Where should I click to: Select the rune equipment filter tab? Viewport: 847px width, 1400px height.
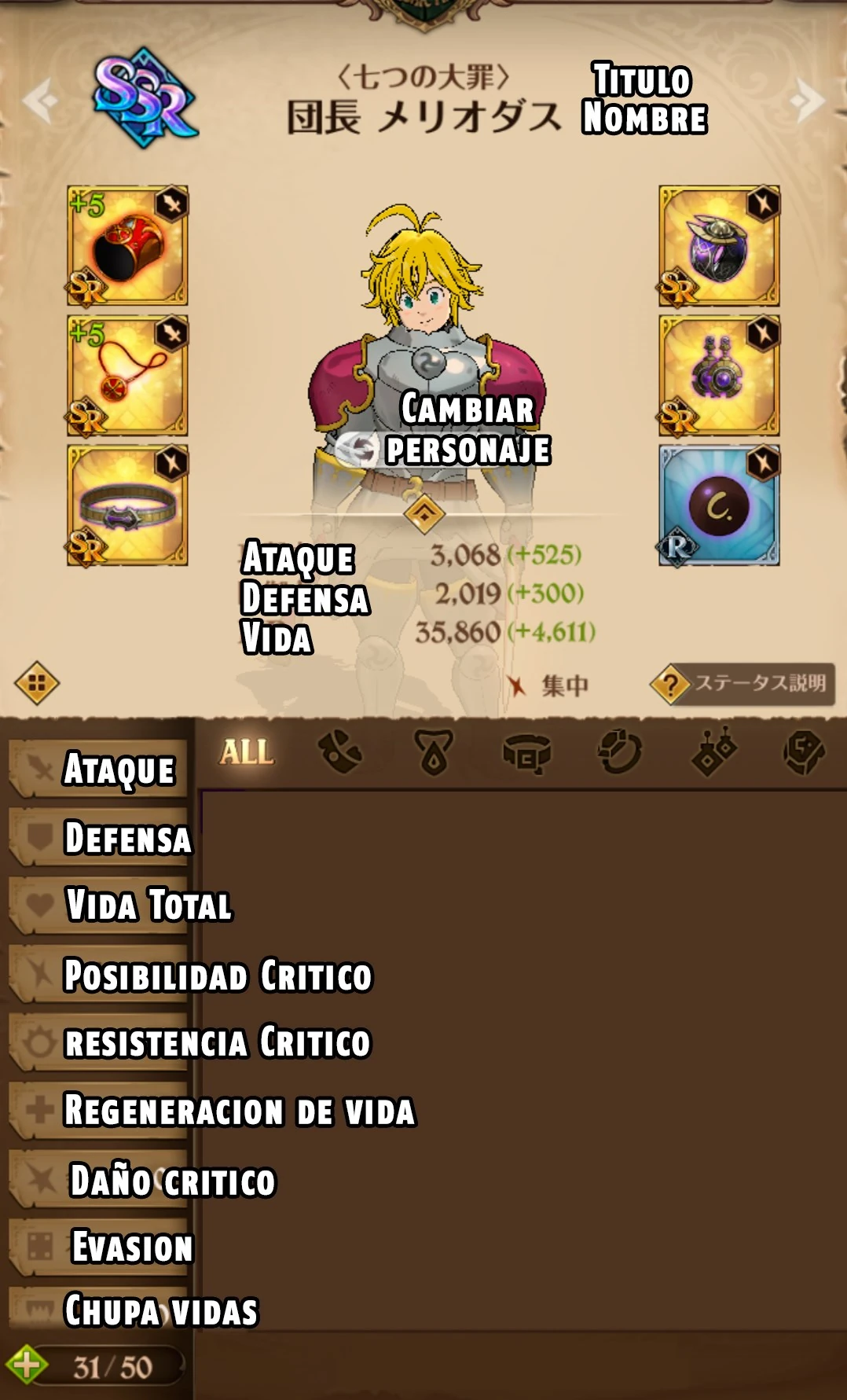[x=804, y=752]
